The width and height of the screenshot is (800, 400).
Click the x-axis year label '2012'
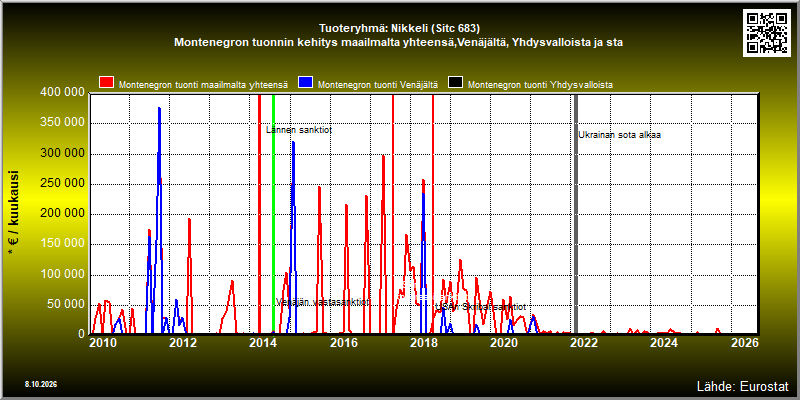tap(183, 343)
